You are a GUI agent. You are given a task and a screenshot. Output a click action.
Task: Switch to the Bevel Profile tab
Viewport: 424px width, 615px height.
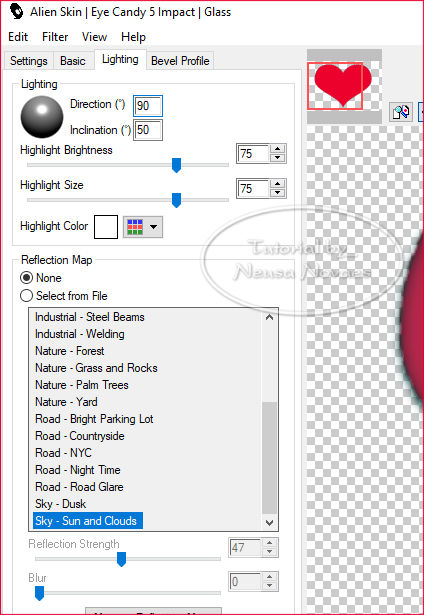click(x=180, y=61)
